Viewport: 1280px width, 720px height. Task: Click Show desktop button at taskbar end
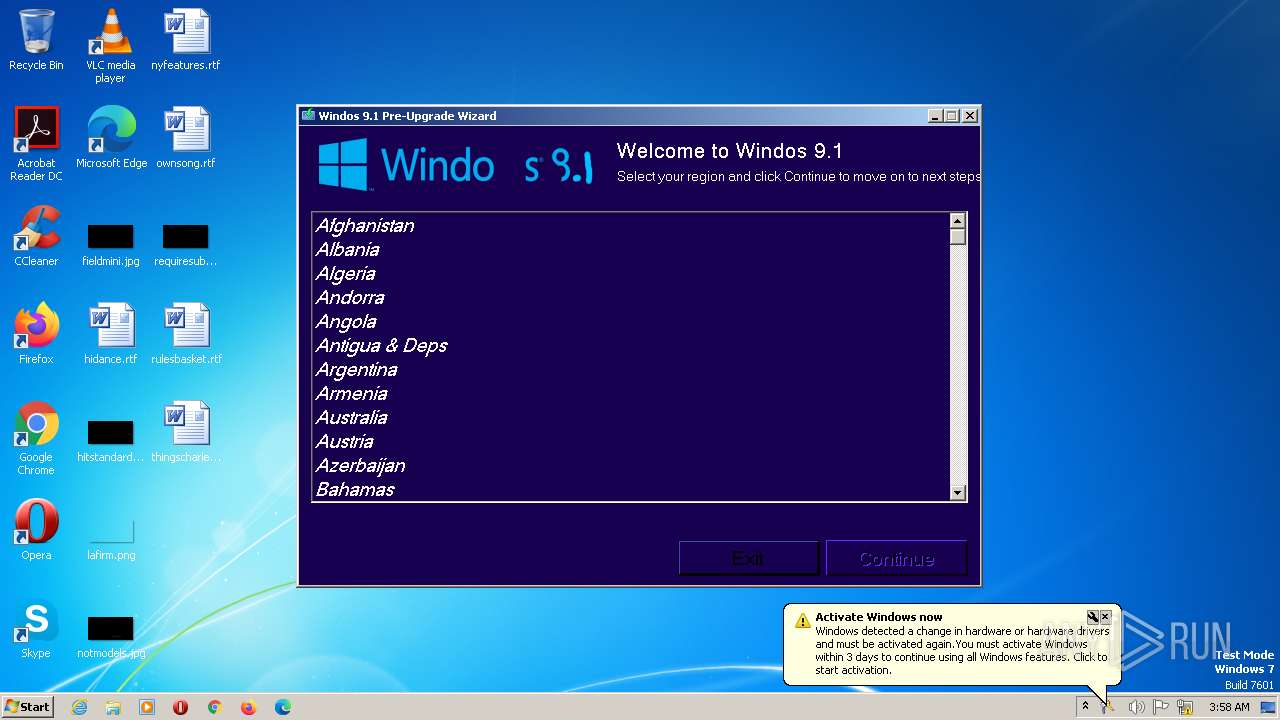click(1268, 707)
